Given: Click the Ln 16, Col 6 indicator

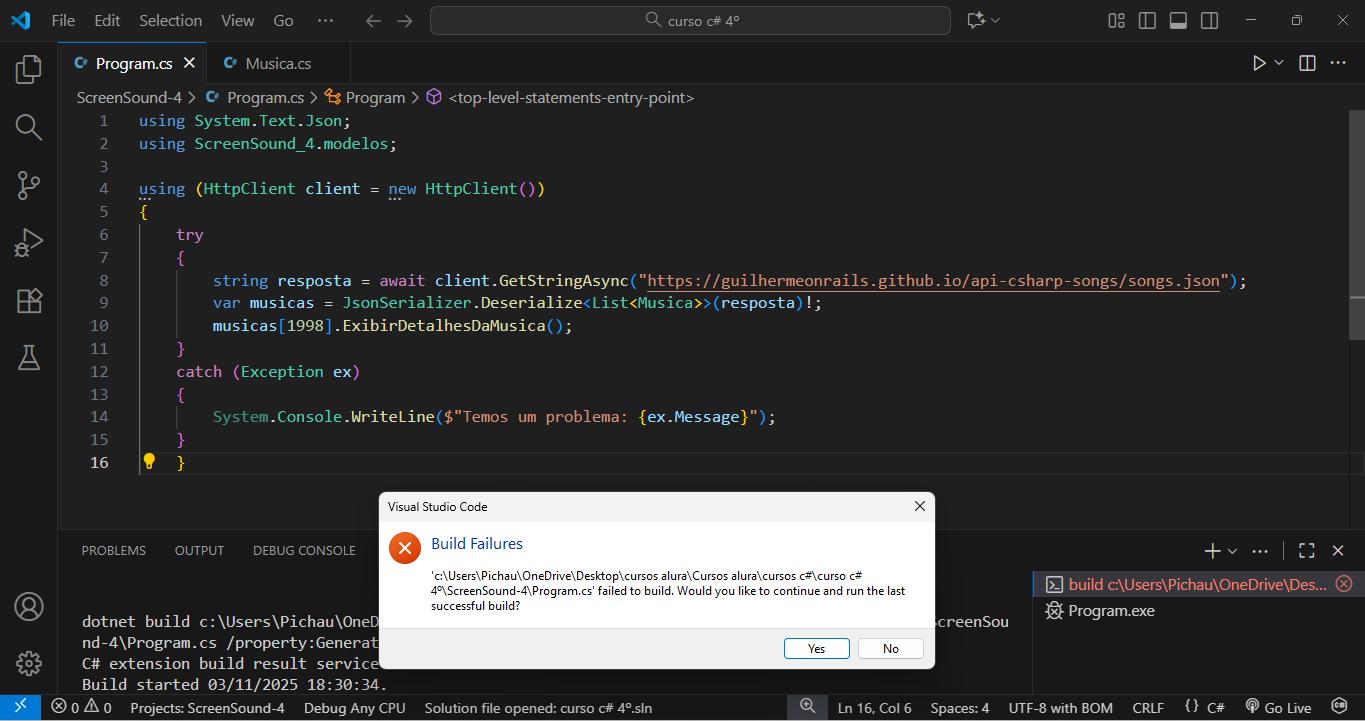Looking at the screenshot, I should pyautogui.click(x=875, y=708).
